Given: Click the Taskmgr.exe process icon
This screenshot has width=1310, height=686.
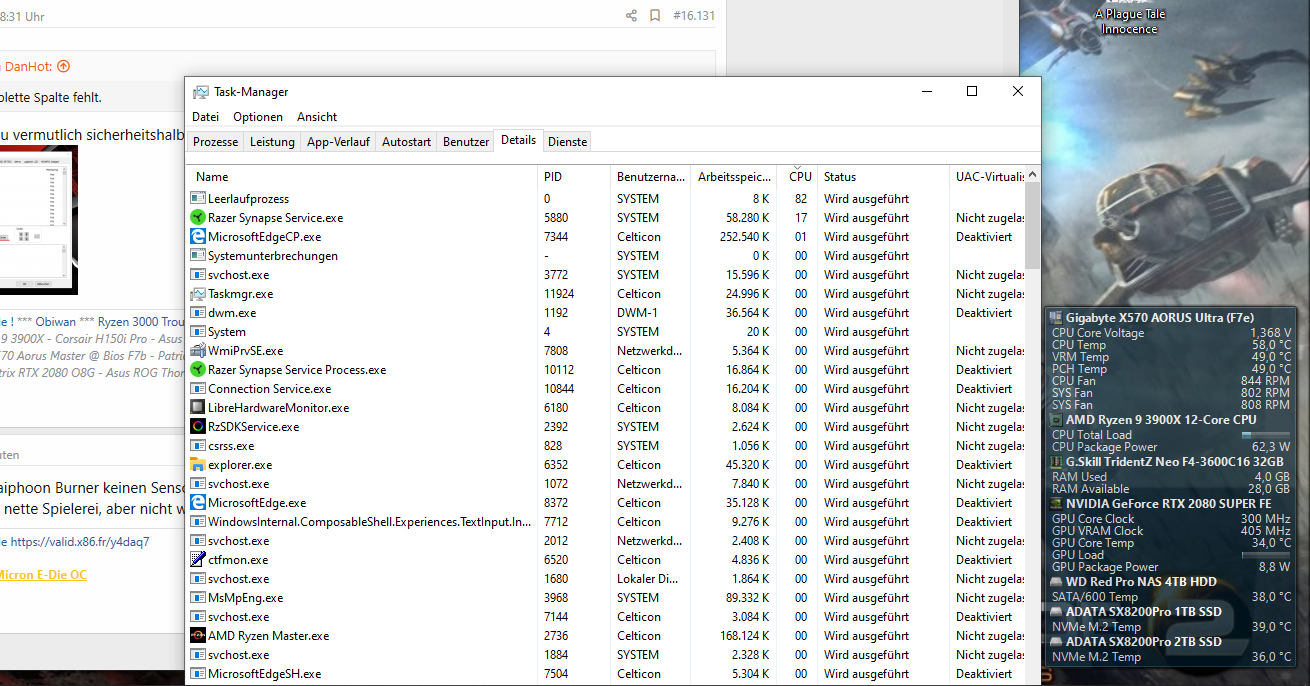Looking at the screenshot, I should coord(198,293).
